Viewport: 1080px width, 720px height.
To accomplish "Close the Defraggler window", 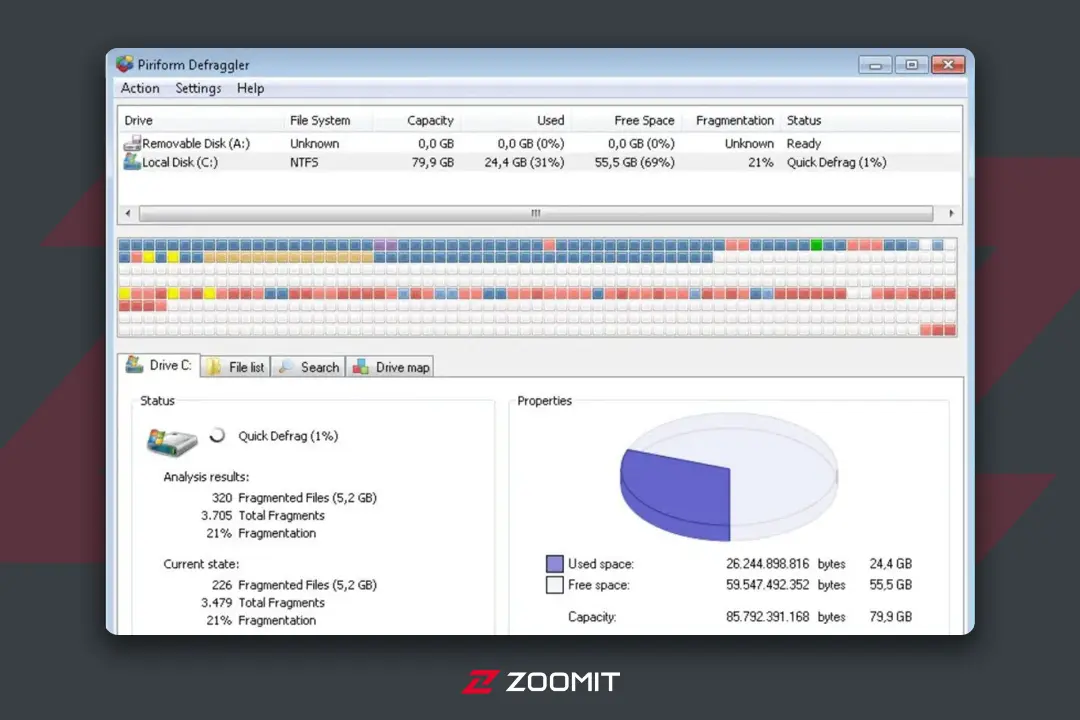I will 948,65.
